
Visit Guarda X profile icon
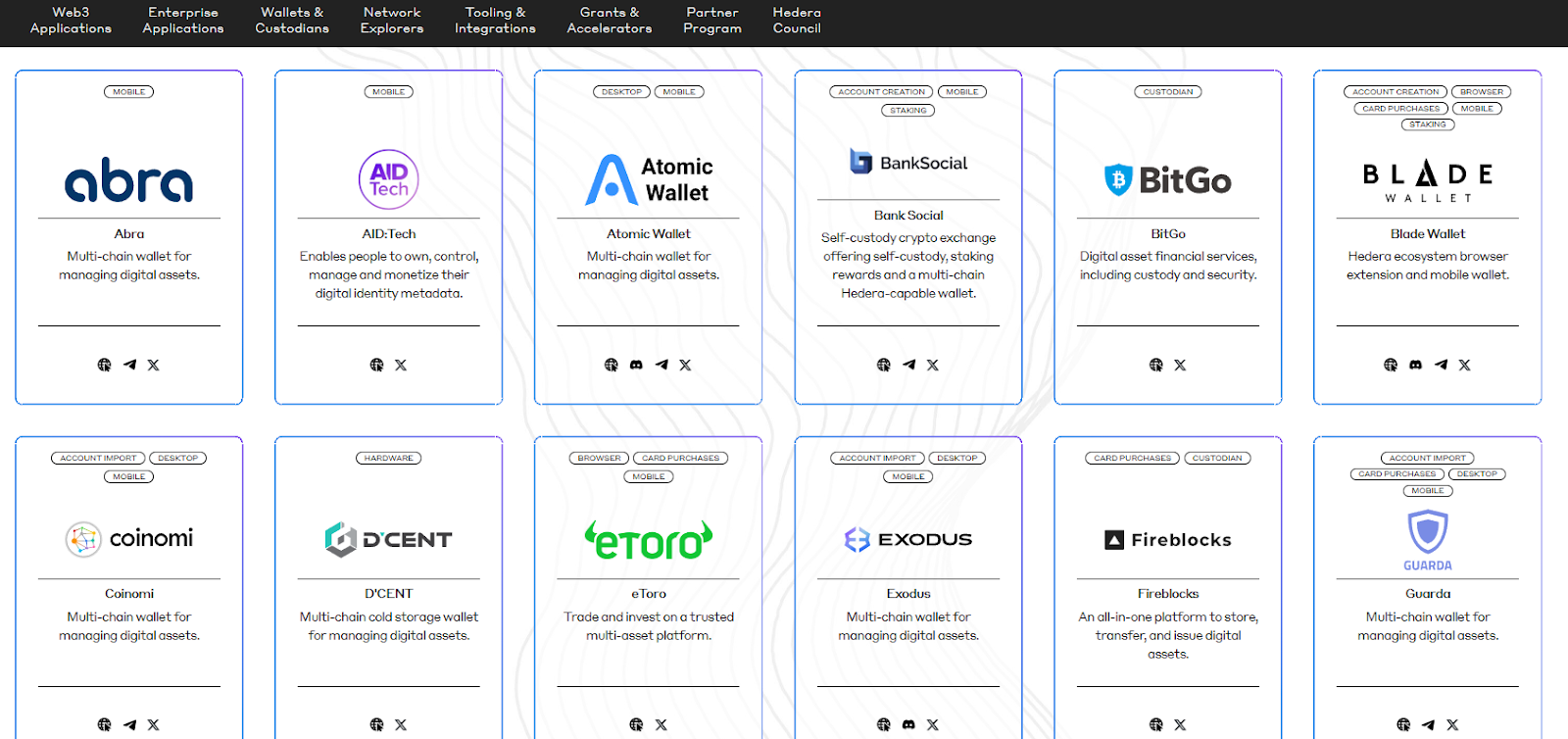pyautogui.click(x=1452, y=724)
